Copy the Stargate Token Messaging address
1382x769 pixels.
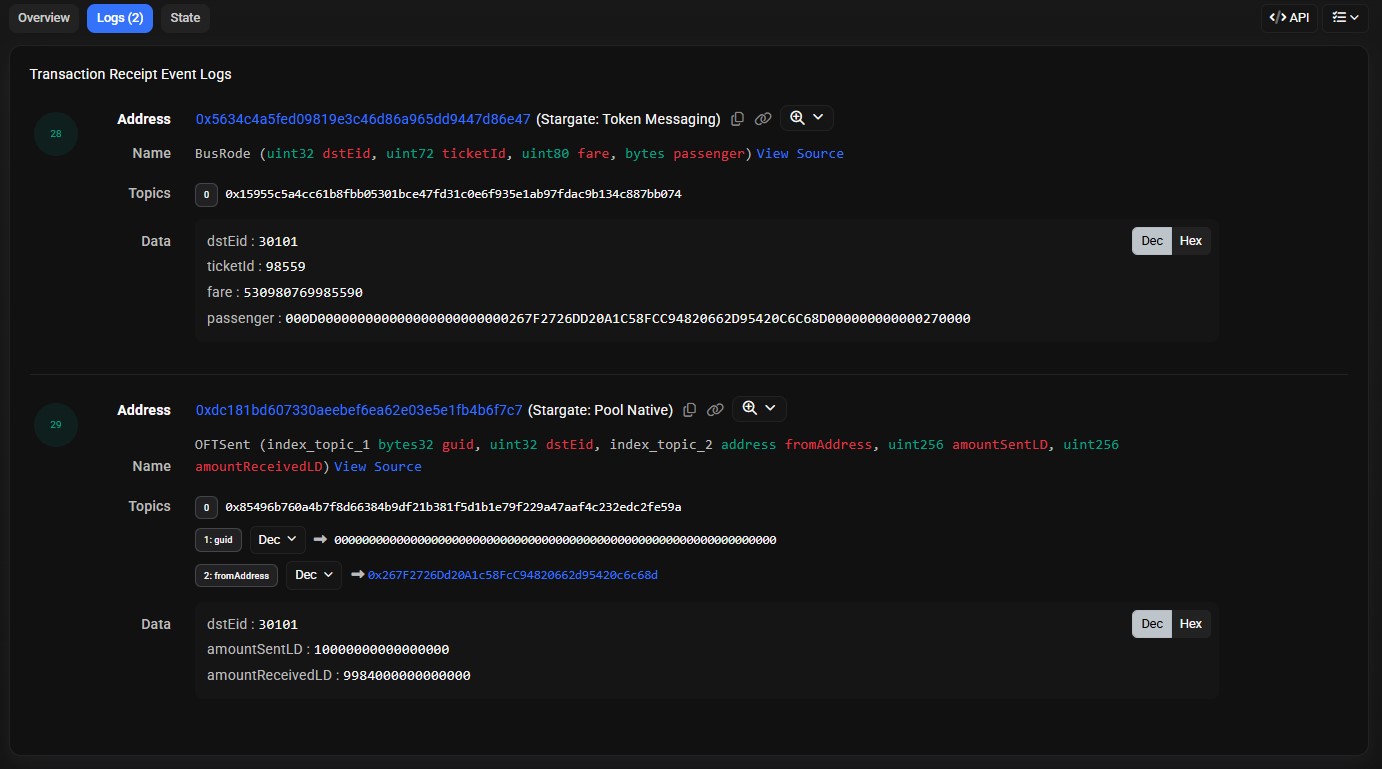pos(737,119)
